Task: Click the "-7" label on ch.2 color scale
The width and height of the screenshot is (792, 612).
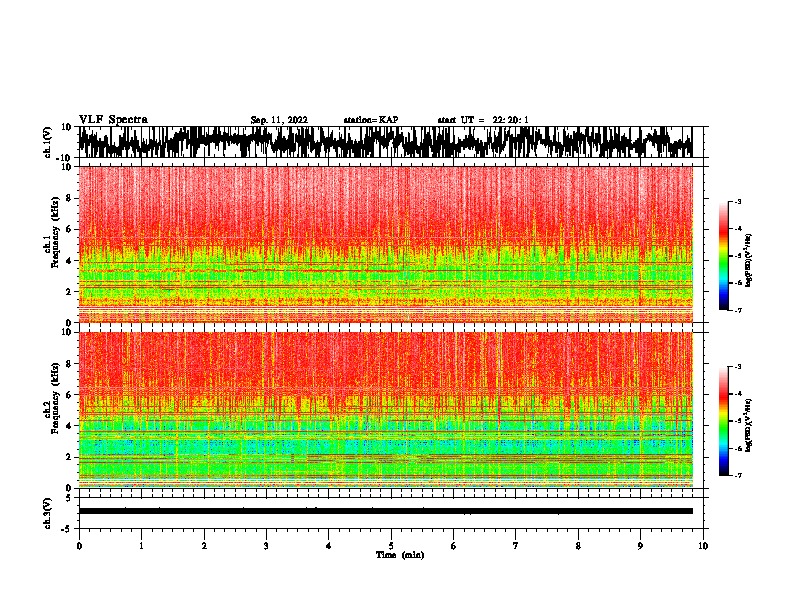Action: (738, 475)
